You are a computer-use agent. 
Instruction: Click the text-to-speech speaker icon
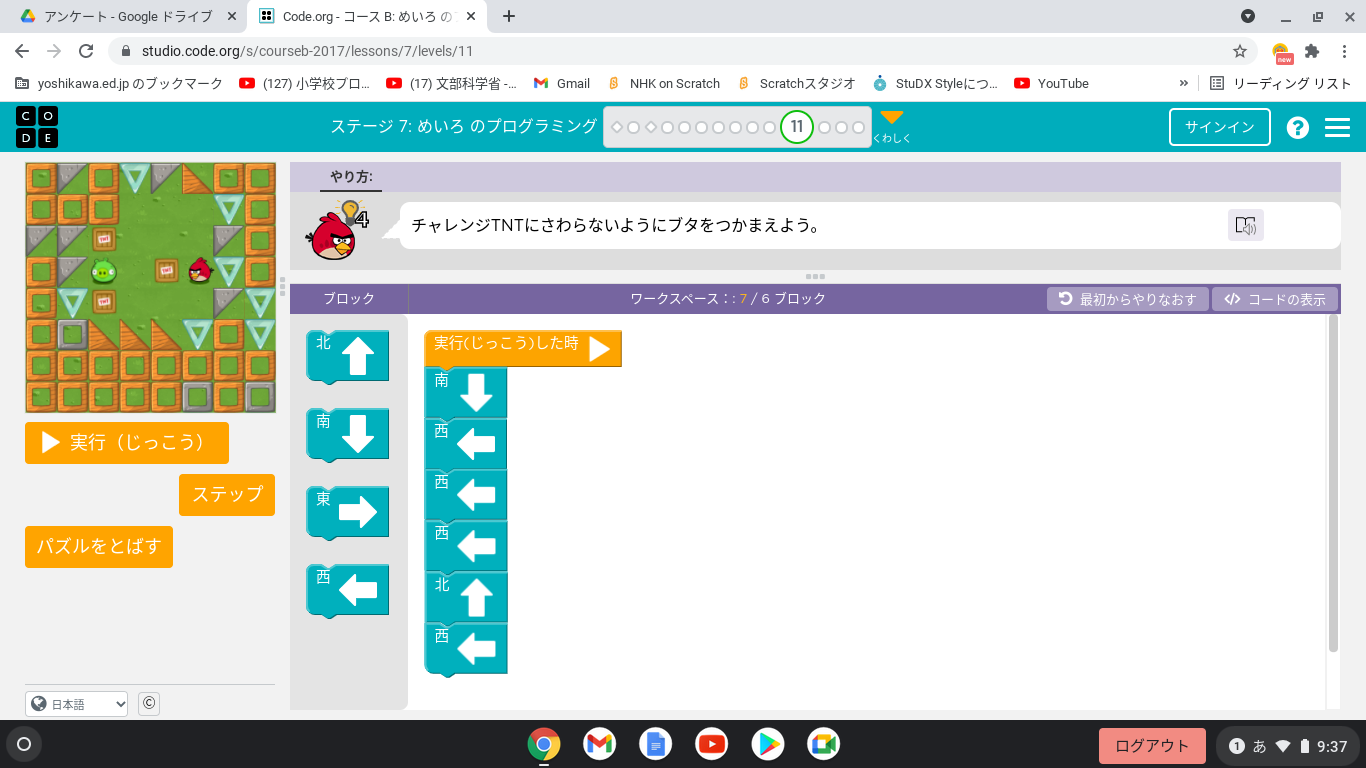pos(1246,225)
